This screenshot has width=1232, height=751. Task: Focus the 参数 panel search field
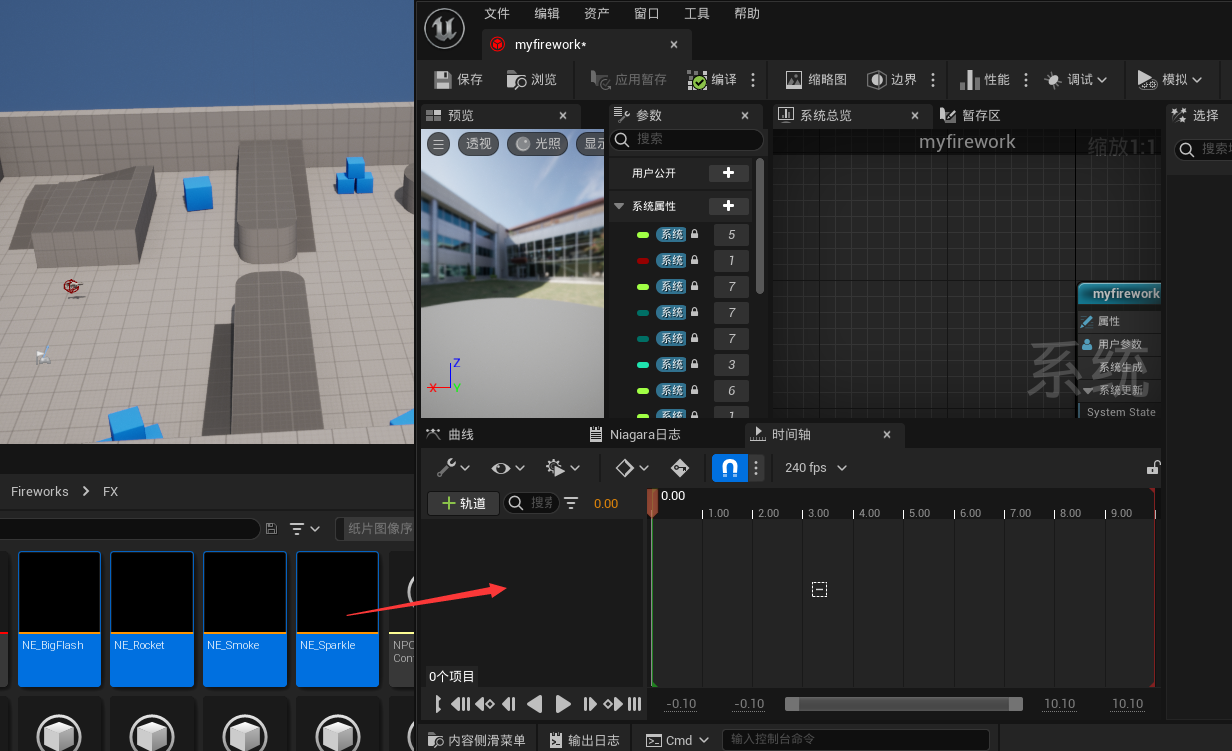[687, 139]
